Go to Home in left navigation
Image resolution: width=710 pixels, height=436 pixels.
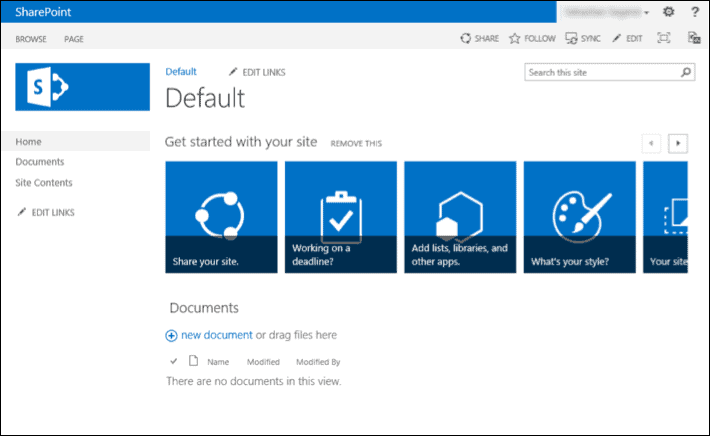pos(76,141)
